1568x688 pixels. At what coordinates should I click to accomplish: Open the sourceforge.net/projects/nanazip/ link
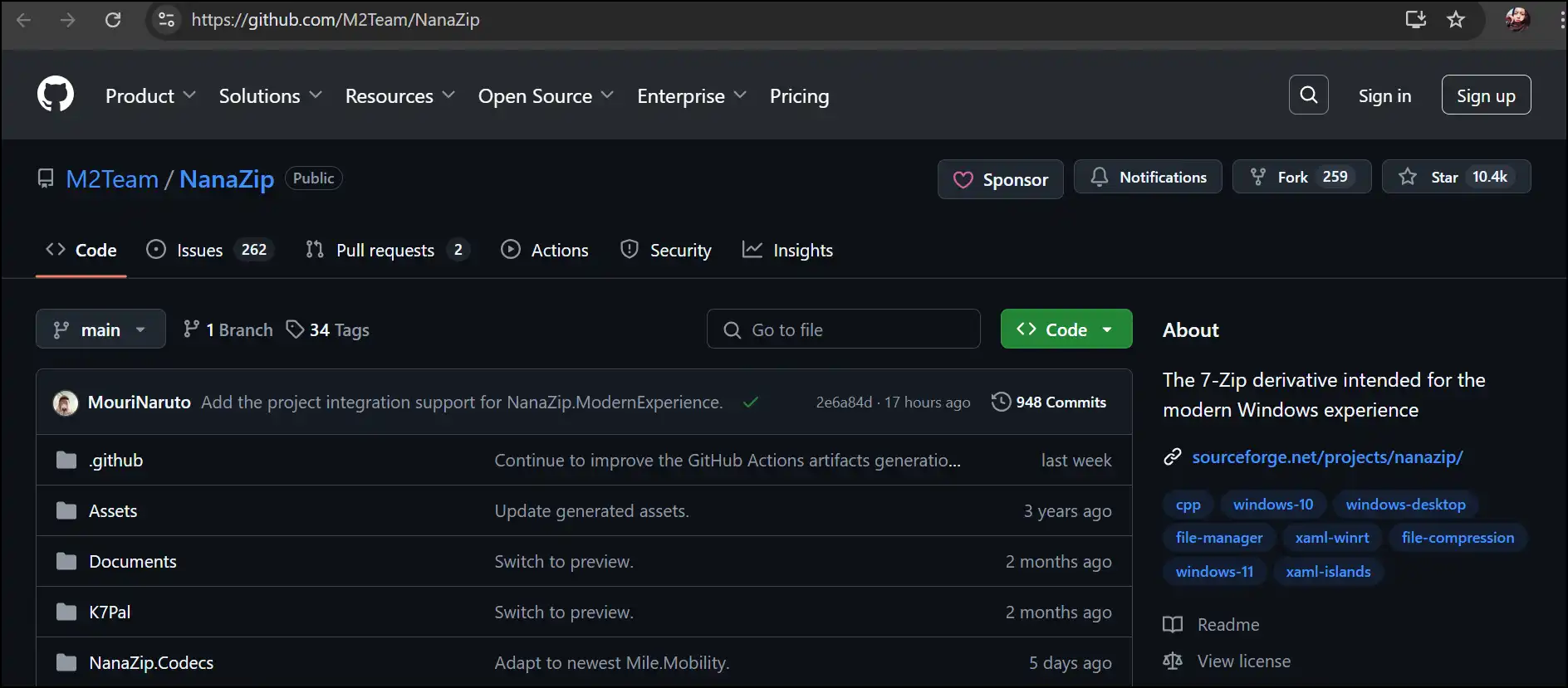1327,456
